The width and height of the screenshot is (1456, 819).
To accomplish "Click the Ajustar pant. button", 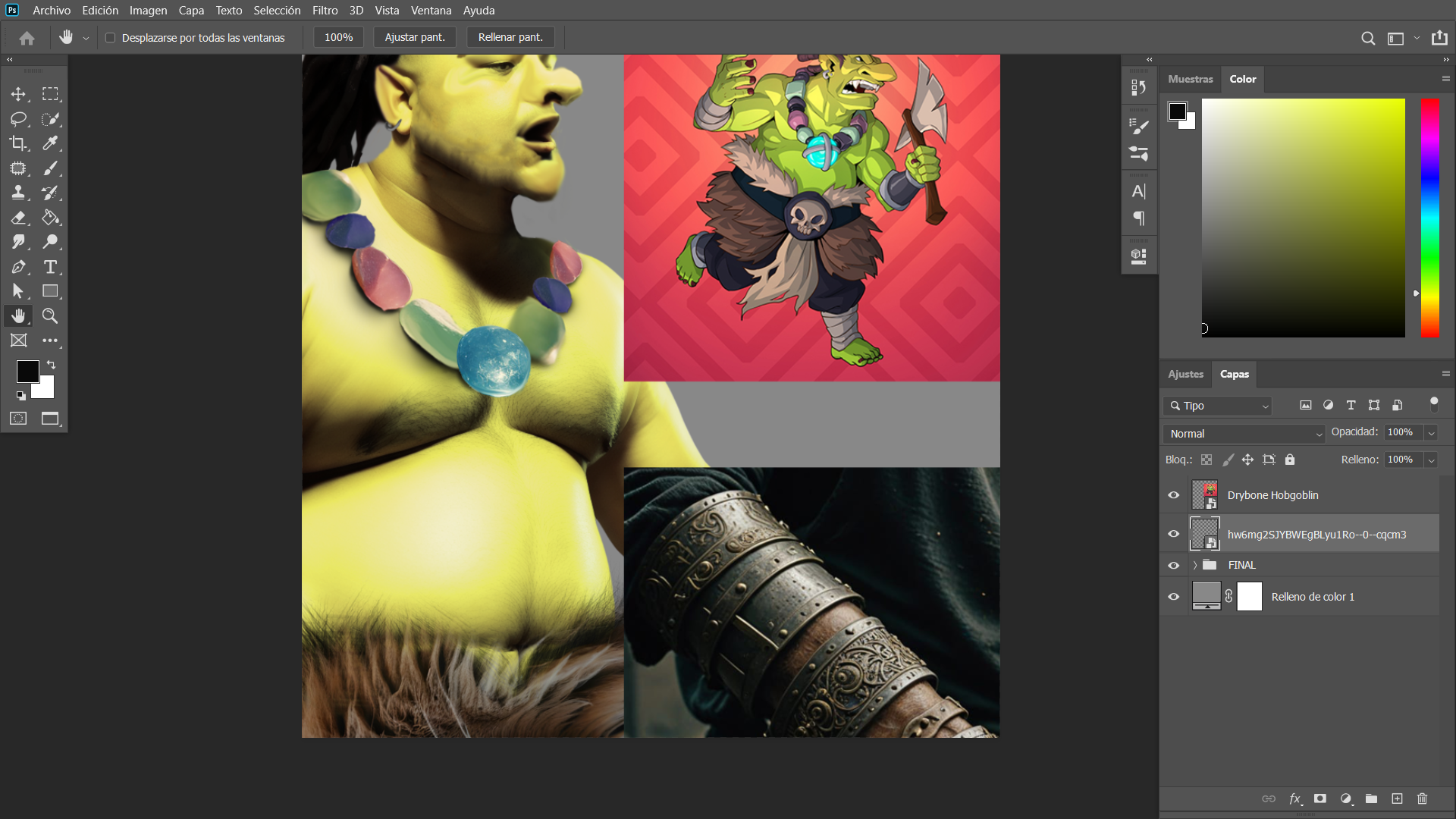I will (415, 37).
